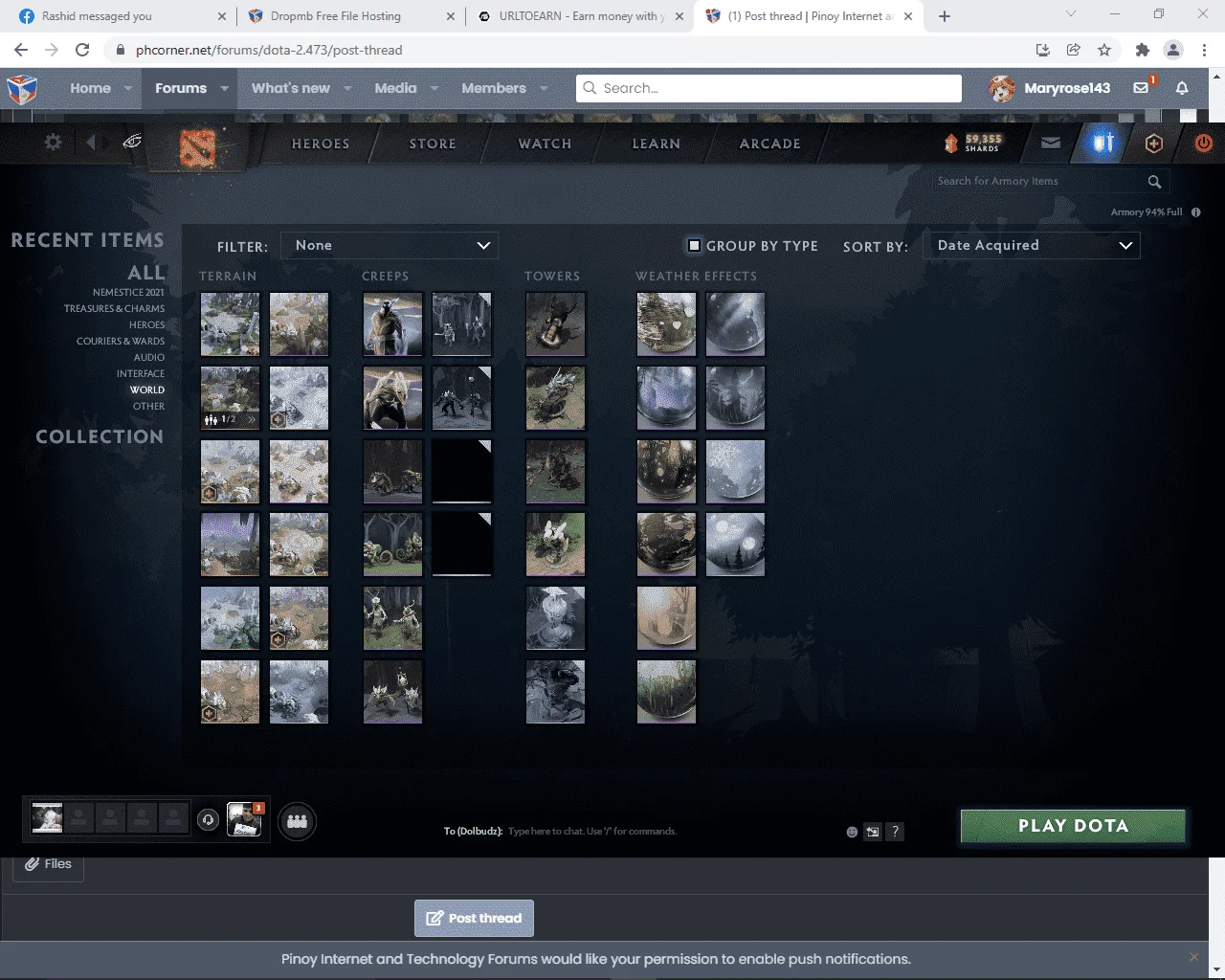Screen dimensions: 1225x980
Task: Open Dota settings gear icon
Action: 53,143
